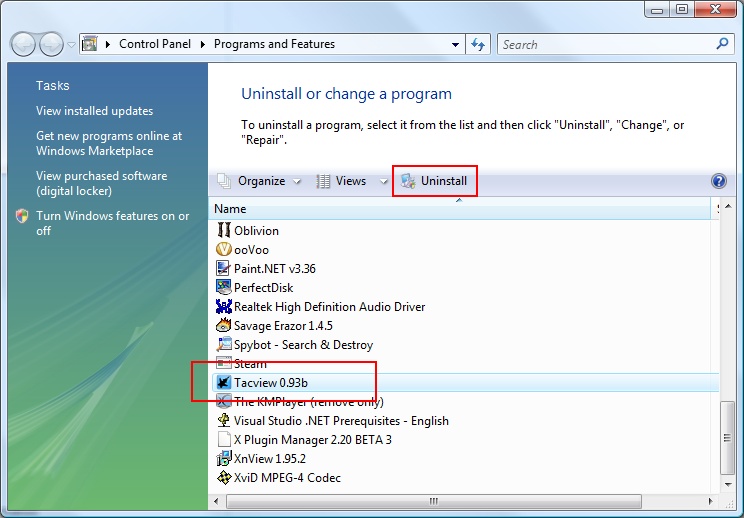
Task: Click the XnView 1.95.2 icon
Action: tap(223, 458)
